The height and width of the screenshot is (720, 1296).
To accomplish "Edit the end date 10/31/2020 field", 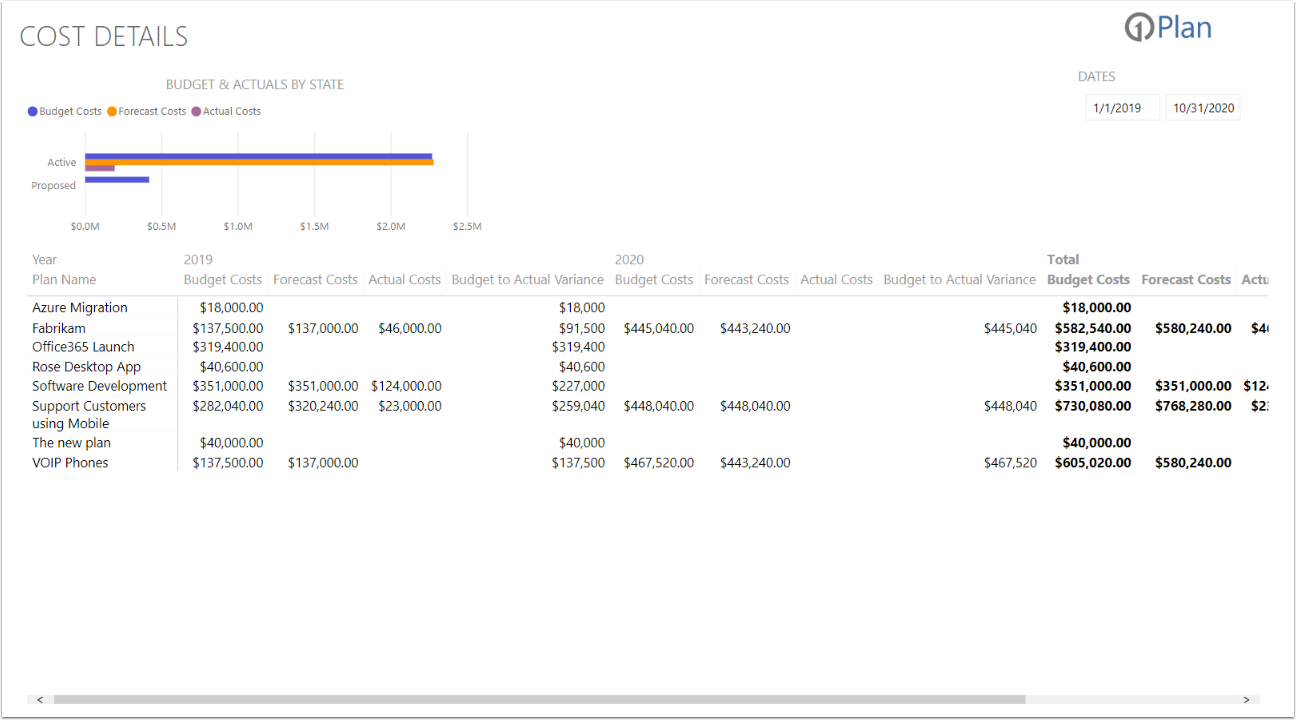I will (x=1203, y=108).
